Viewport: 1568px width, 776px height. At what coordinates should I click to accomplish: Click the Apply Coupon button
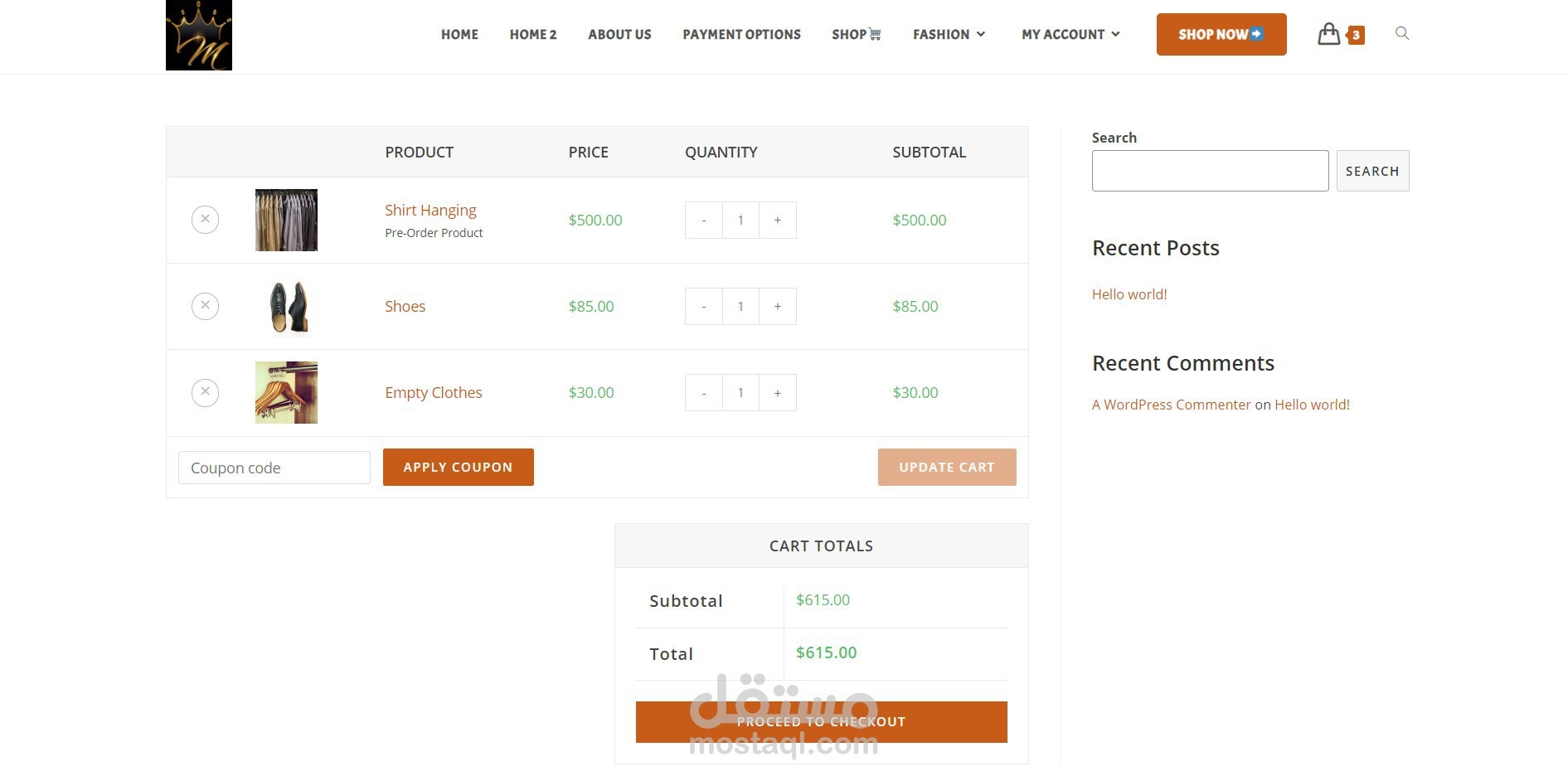pos(458,467)
